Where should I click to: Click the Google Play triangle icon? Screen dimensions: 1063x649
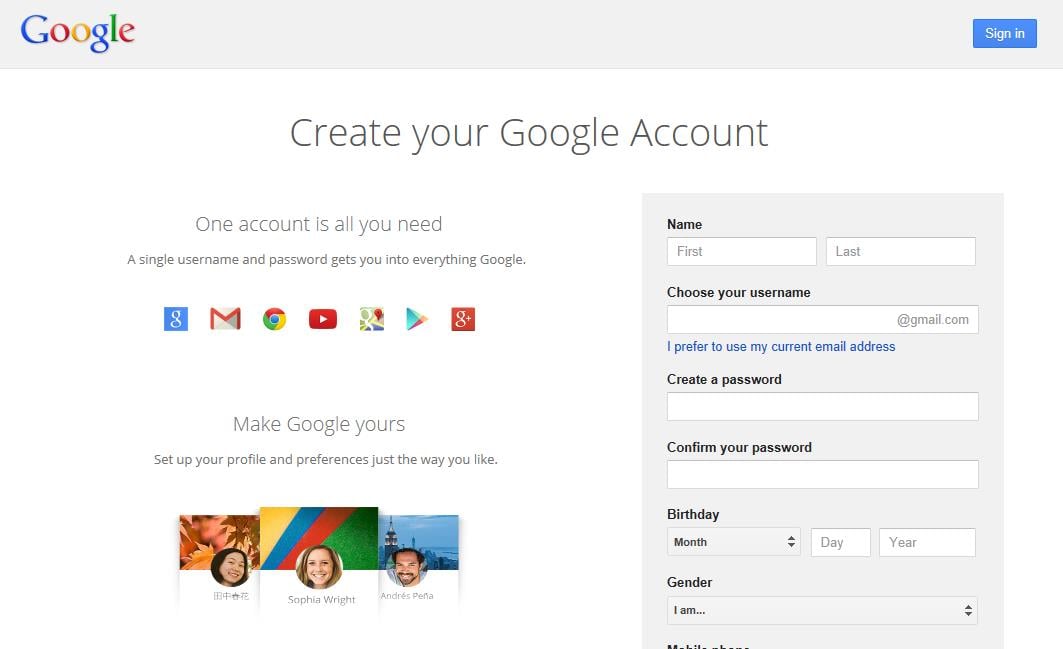(417, 319)
